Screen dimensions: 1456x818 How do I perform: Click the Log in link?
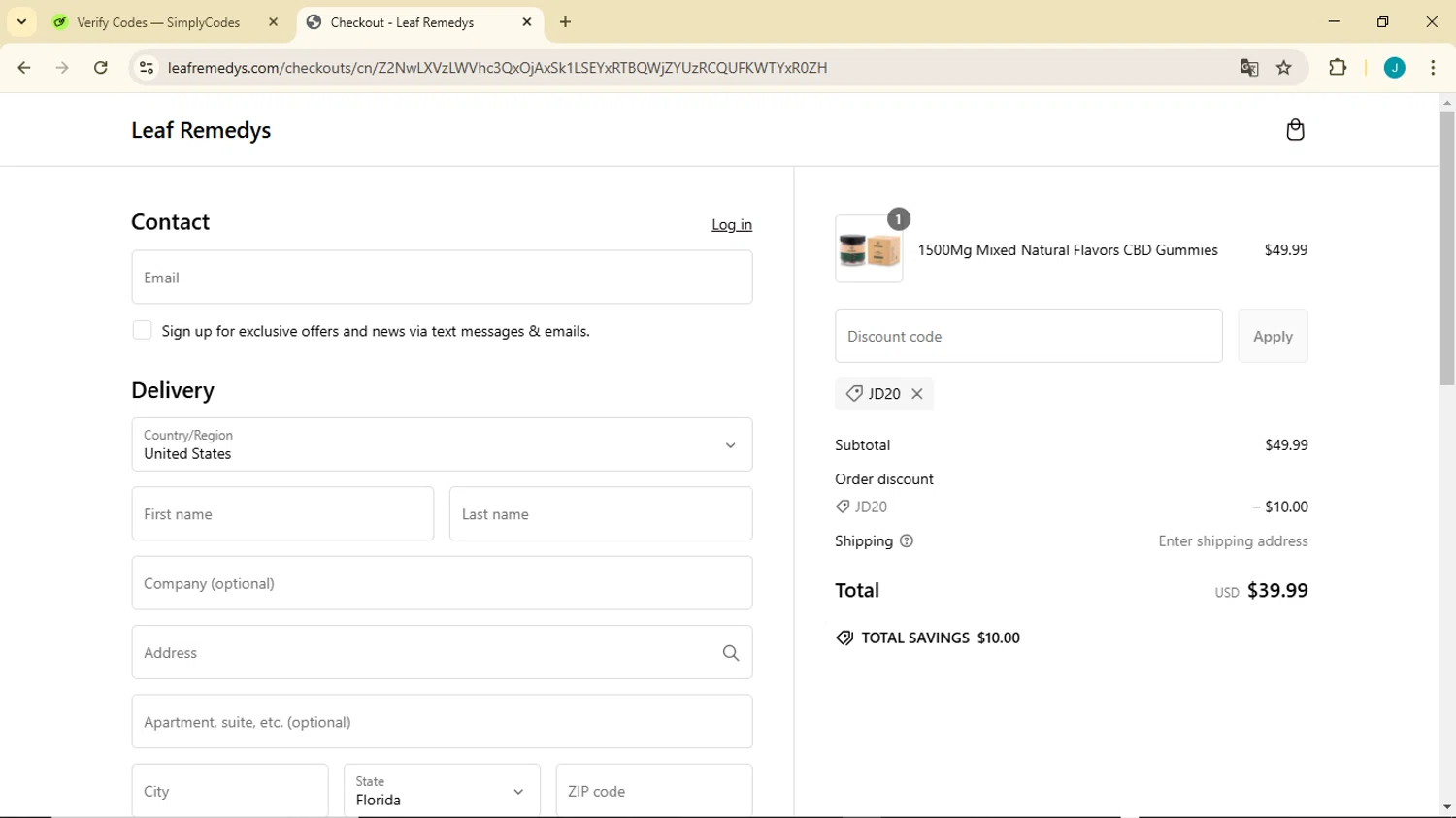click(732, 224)
